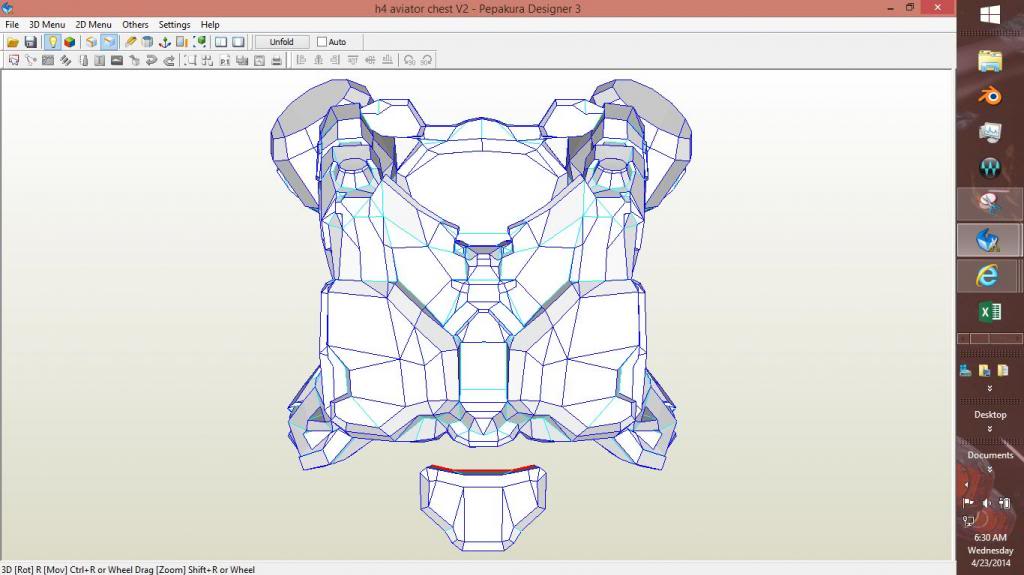Open Internet Explorer from the taskbar
Viewport: 1024px width, 575px height.
click(x=987, y=276)
